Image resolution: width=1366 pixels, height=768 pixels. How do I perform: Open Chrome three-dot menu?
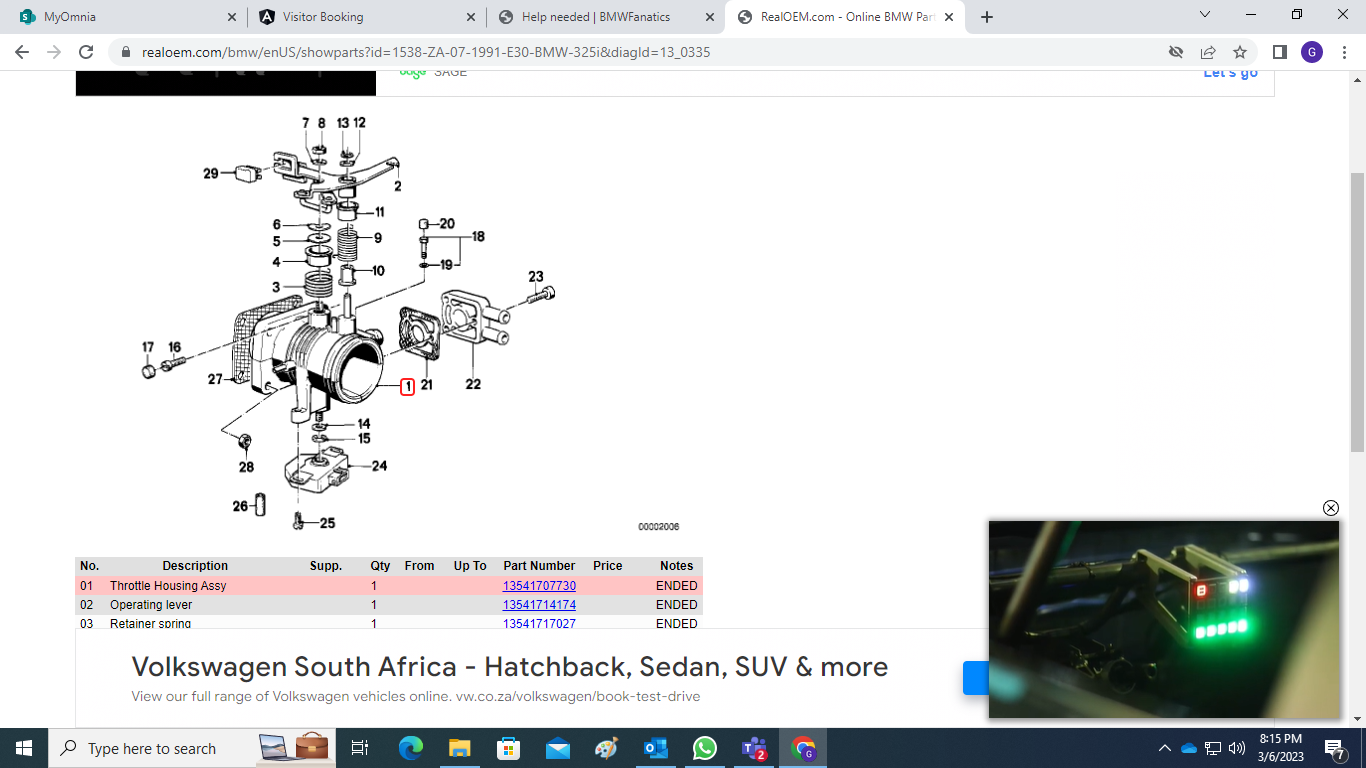pyautogui.click(x=1344, y=52)
